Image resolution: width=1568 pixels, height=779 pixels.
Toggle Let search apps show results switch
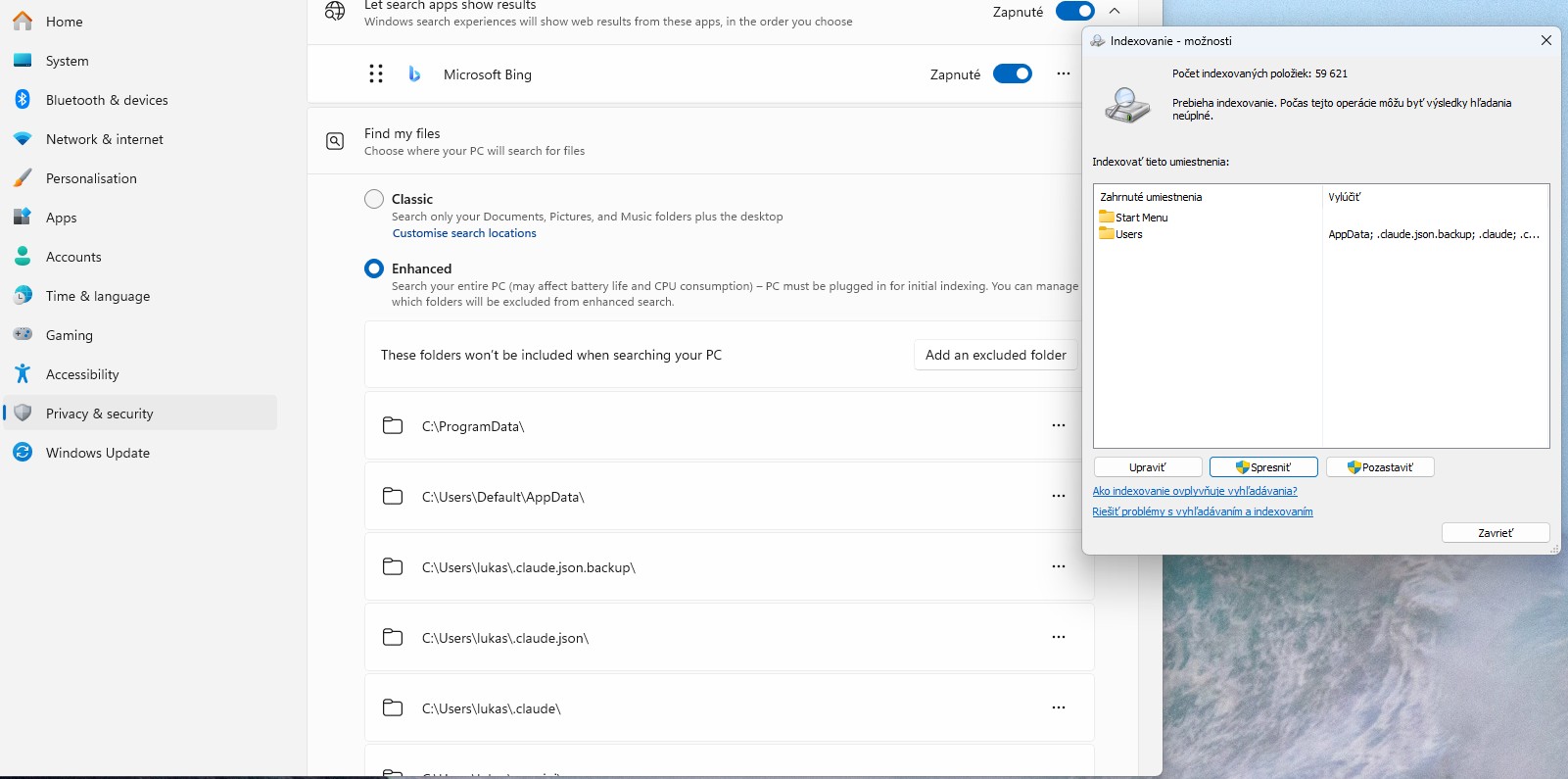[x=1074, y=12]
